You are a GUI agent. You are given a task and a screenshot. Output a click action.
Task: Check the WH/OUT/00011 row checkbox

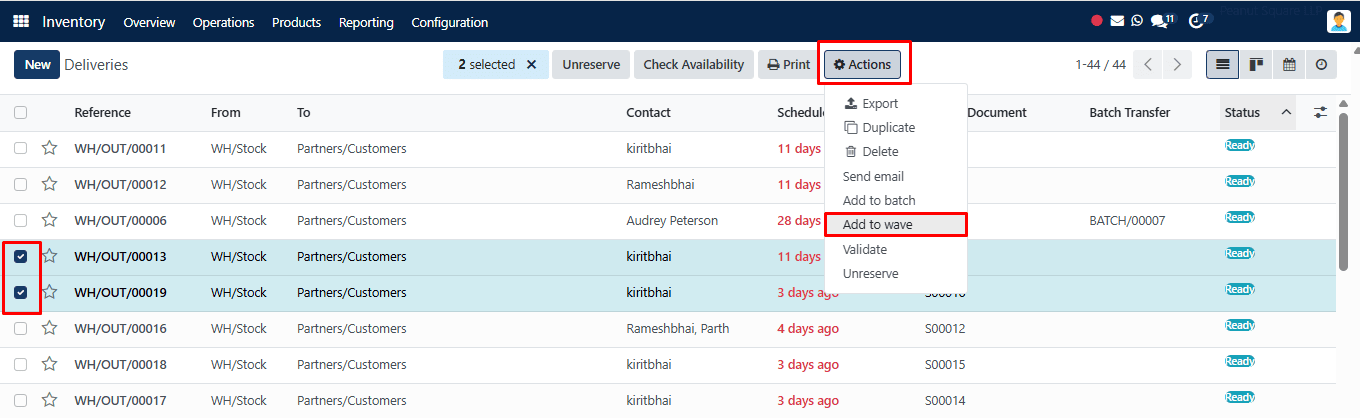20,149
